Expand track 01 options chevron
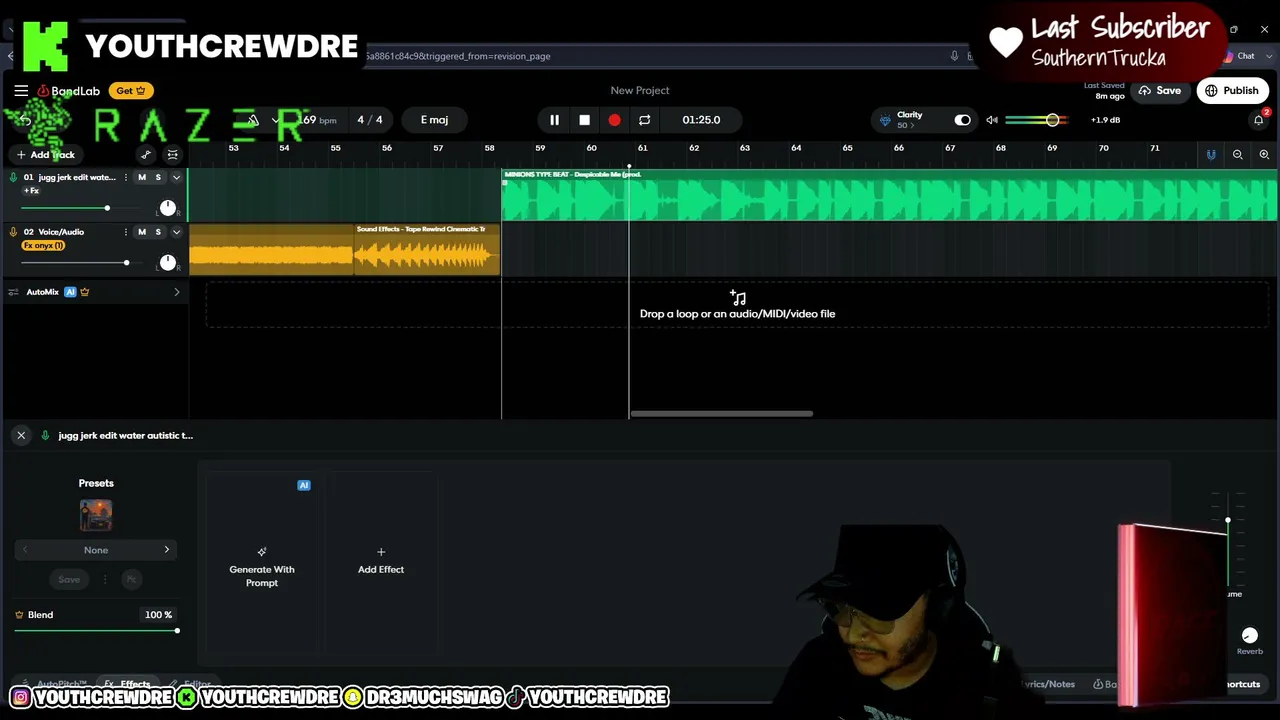The width and height of the screenshot is (1280, 720). coord(176,178)
